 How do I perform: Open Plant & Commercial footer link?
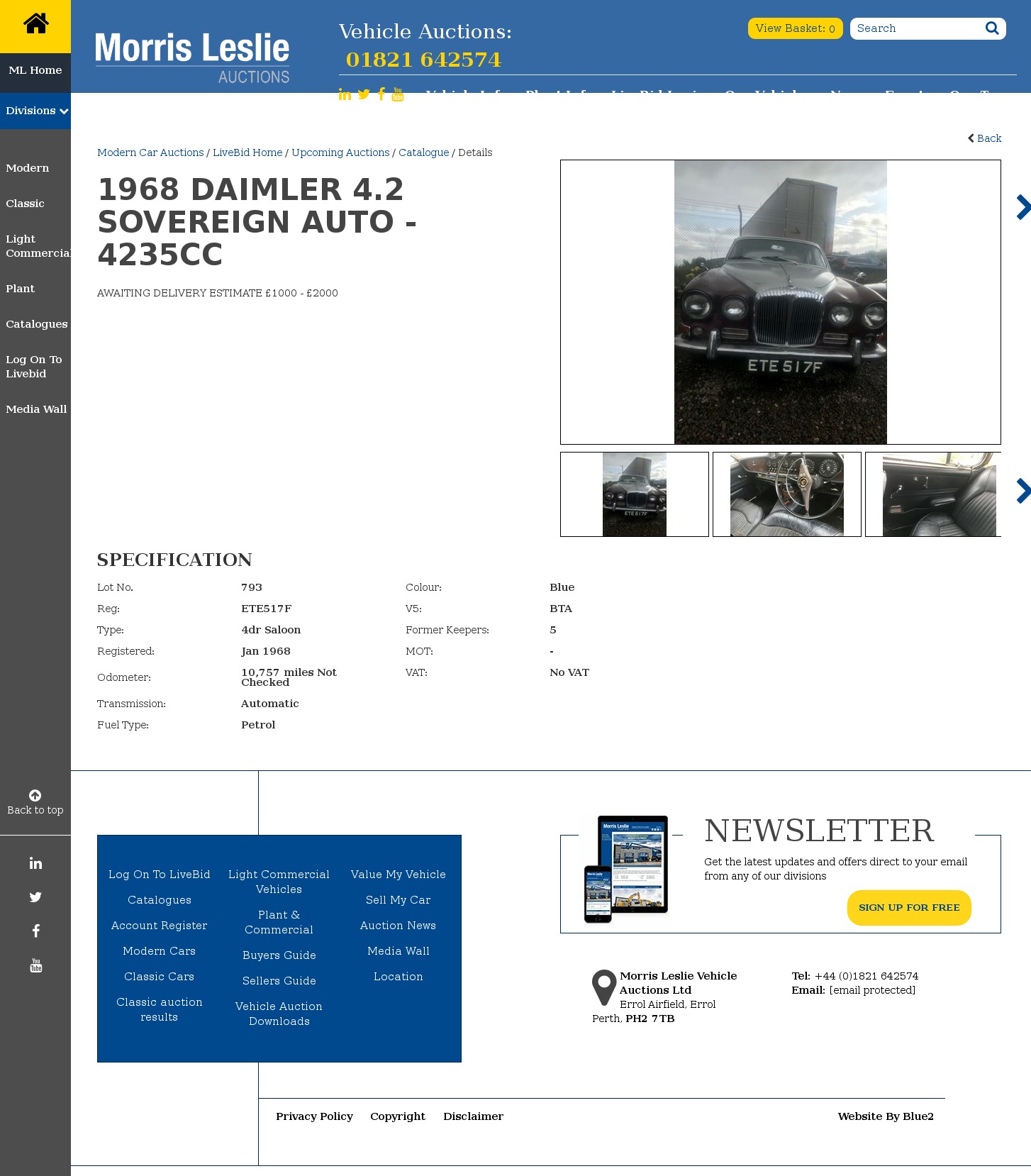279,922
